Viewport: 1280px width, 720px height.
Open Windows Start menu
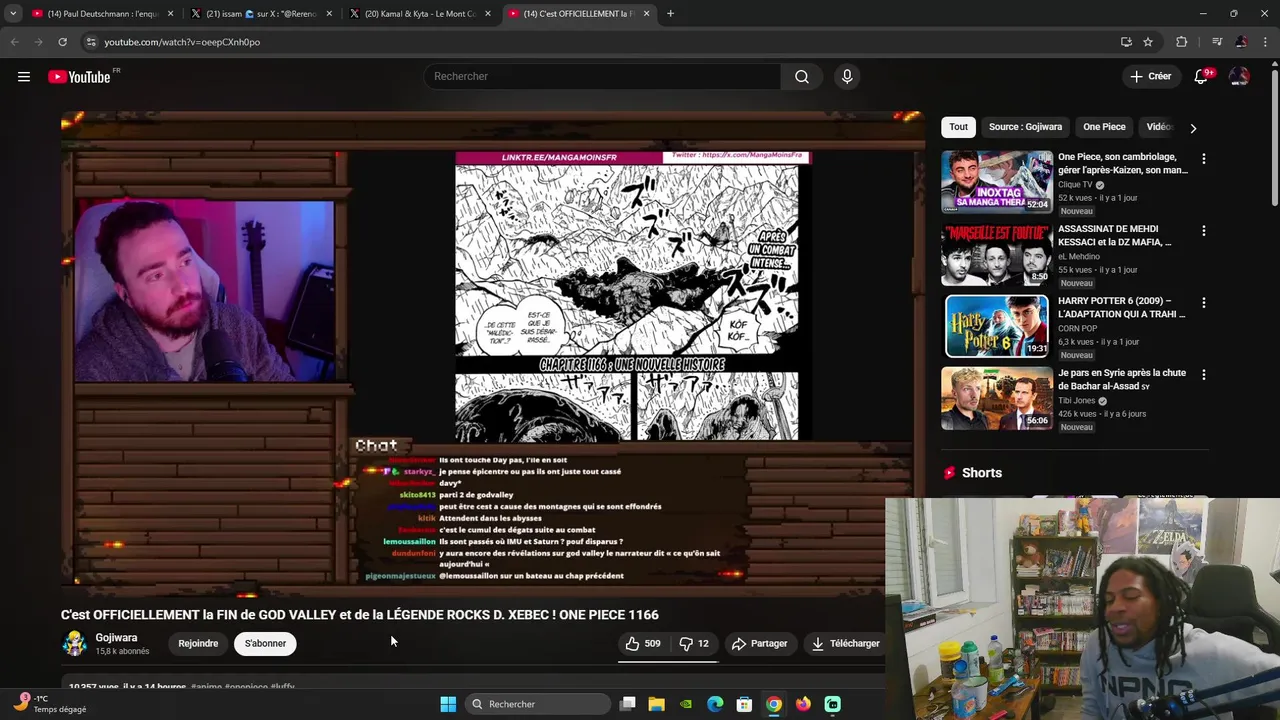tap(448, 704)
